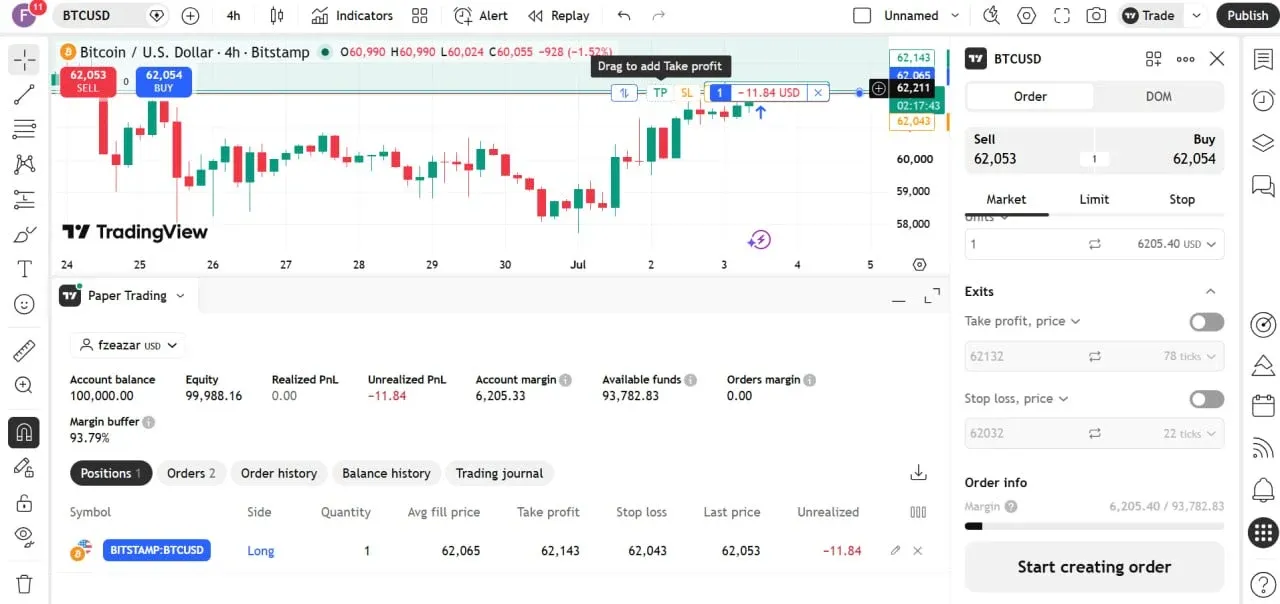
Task: Open the Orders 2 tab
Action: (190, 473)
